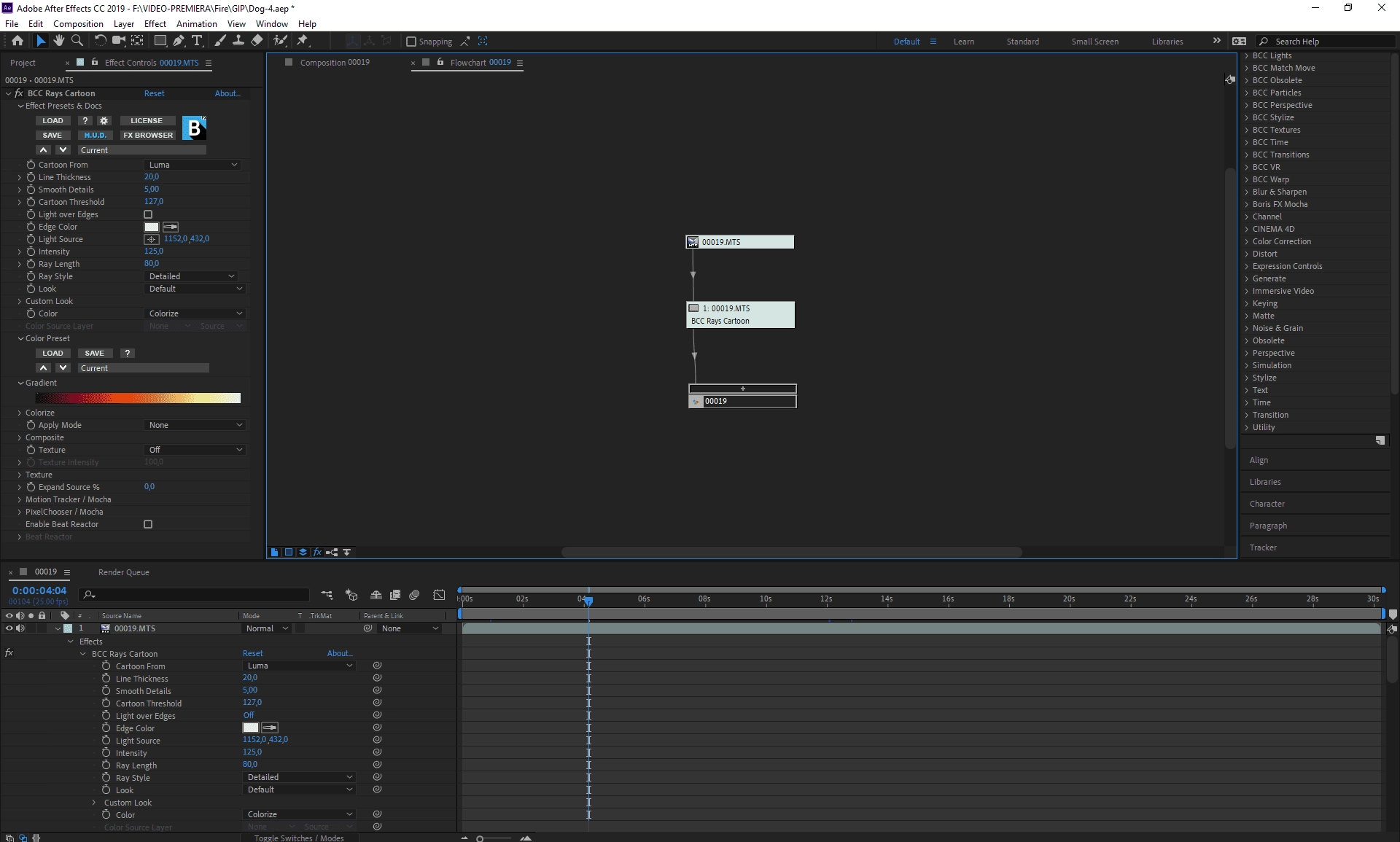Toggle flowchart show footage icon

(274, 553)
